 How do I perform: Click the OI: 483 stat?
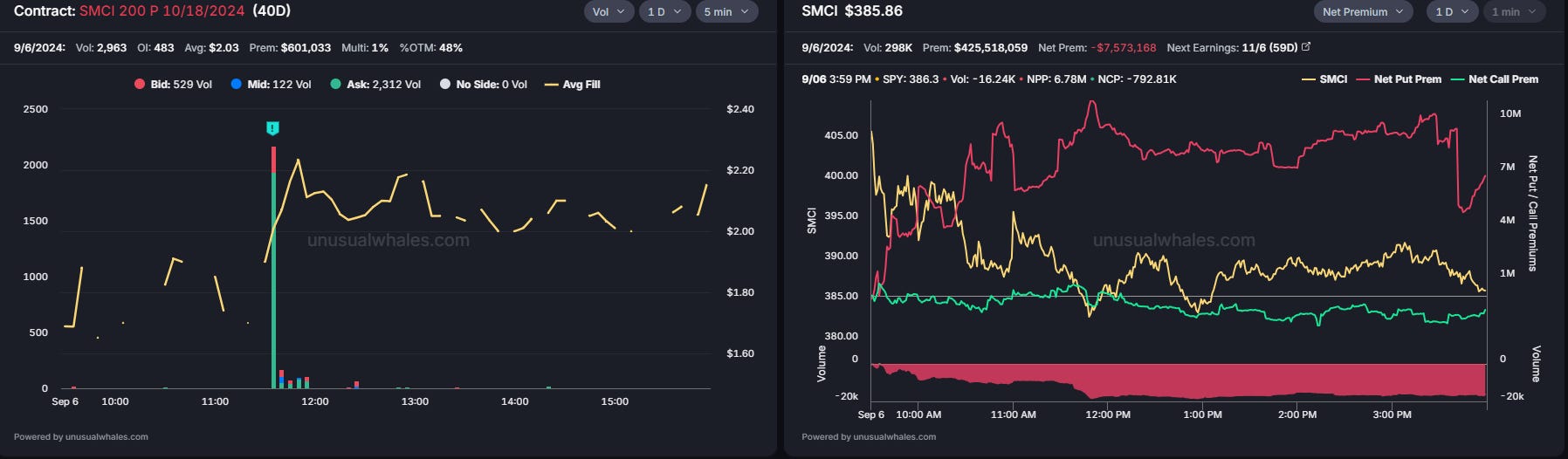point(155,48)
